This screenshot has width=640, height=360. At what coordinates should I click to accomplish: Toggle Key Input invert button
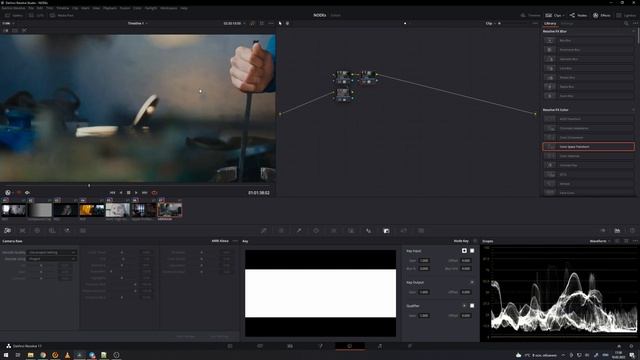coord(472,251)
